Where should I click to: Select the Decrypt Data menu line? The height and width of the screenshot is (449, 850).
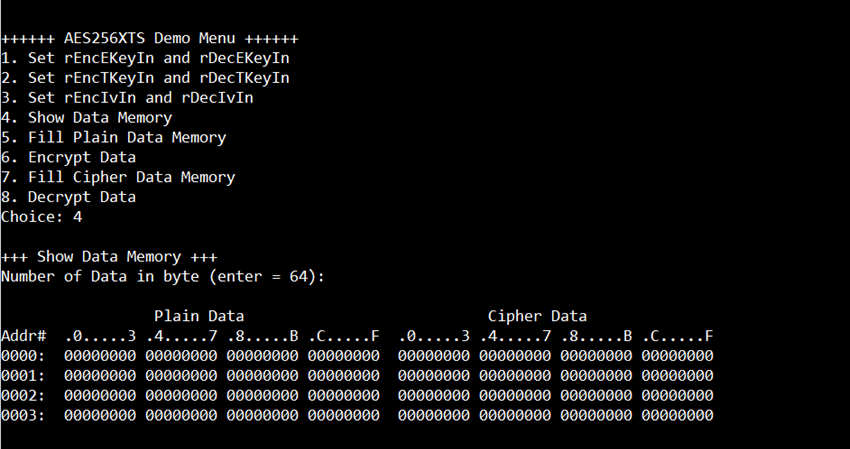[x=69, y=197]
